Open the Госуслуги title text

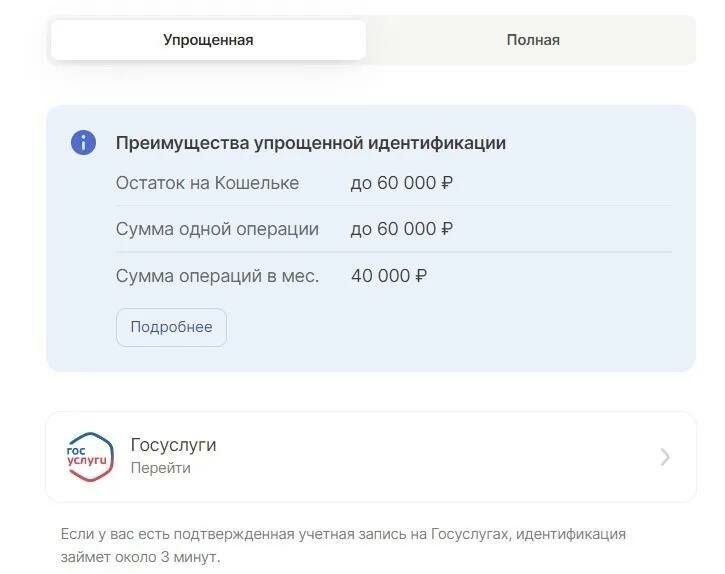tap(173, 444)
